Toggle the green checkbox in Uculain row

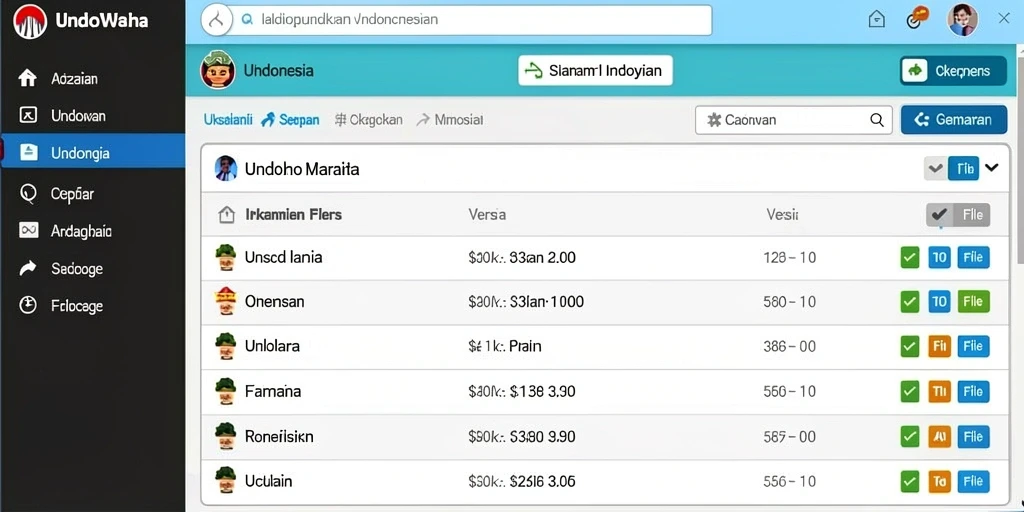pyautogui.click(x=909, y=482)
